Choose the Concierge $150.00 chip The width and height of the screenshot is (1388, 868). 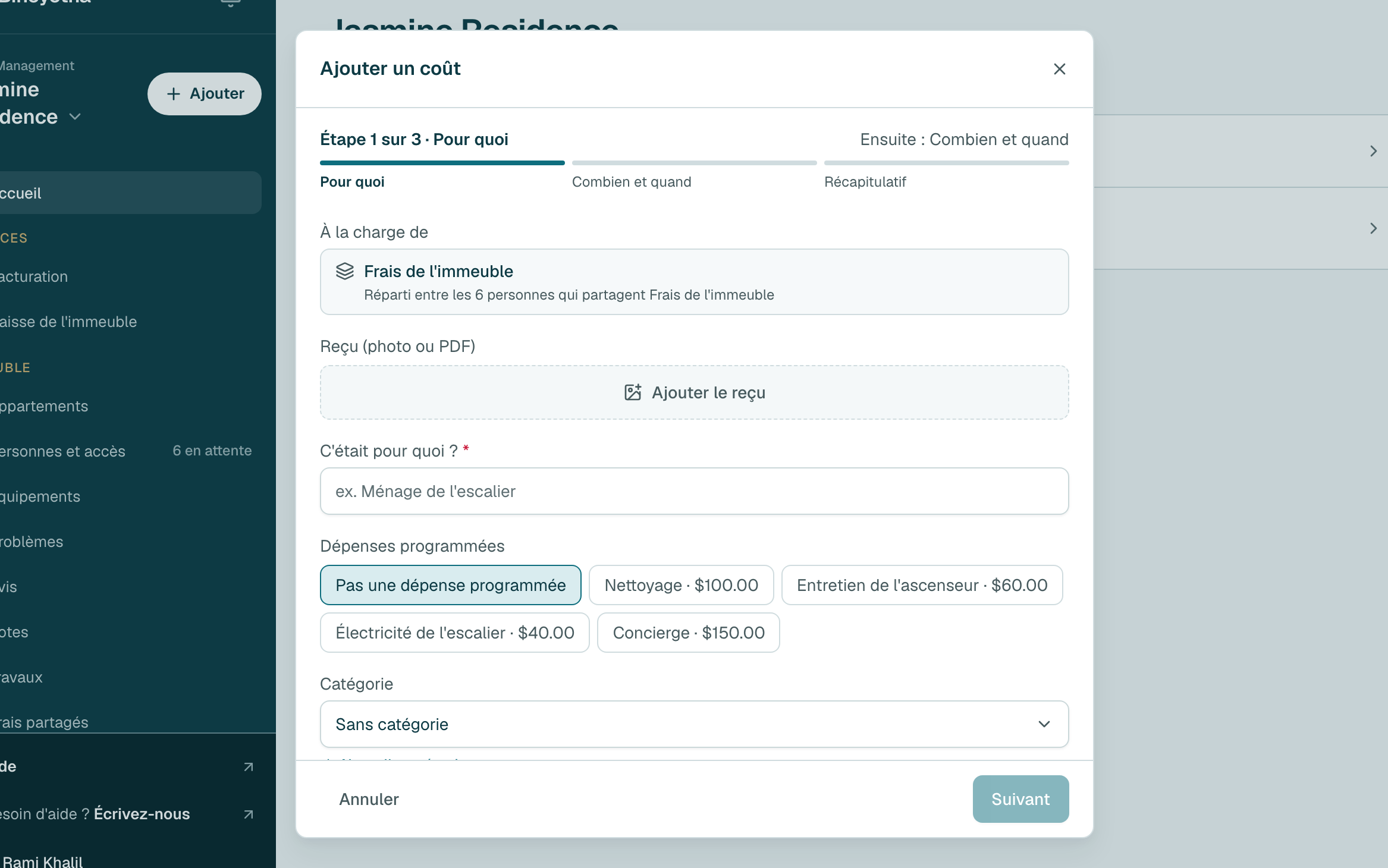689,633
